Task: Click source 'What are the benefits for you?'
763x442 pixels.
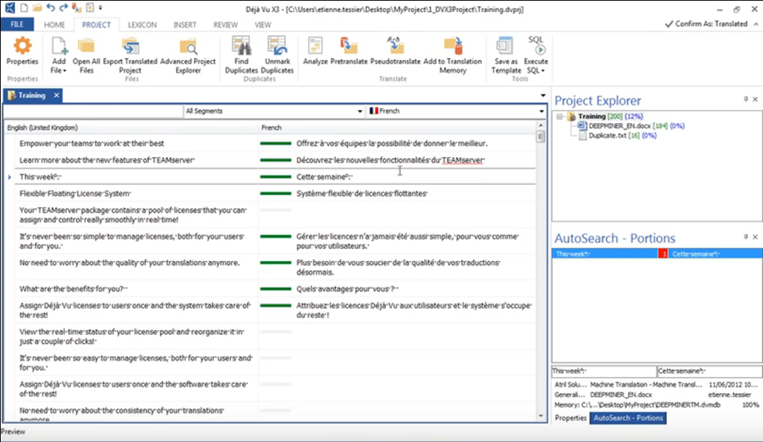Action: tap(73, 289)
